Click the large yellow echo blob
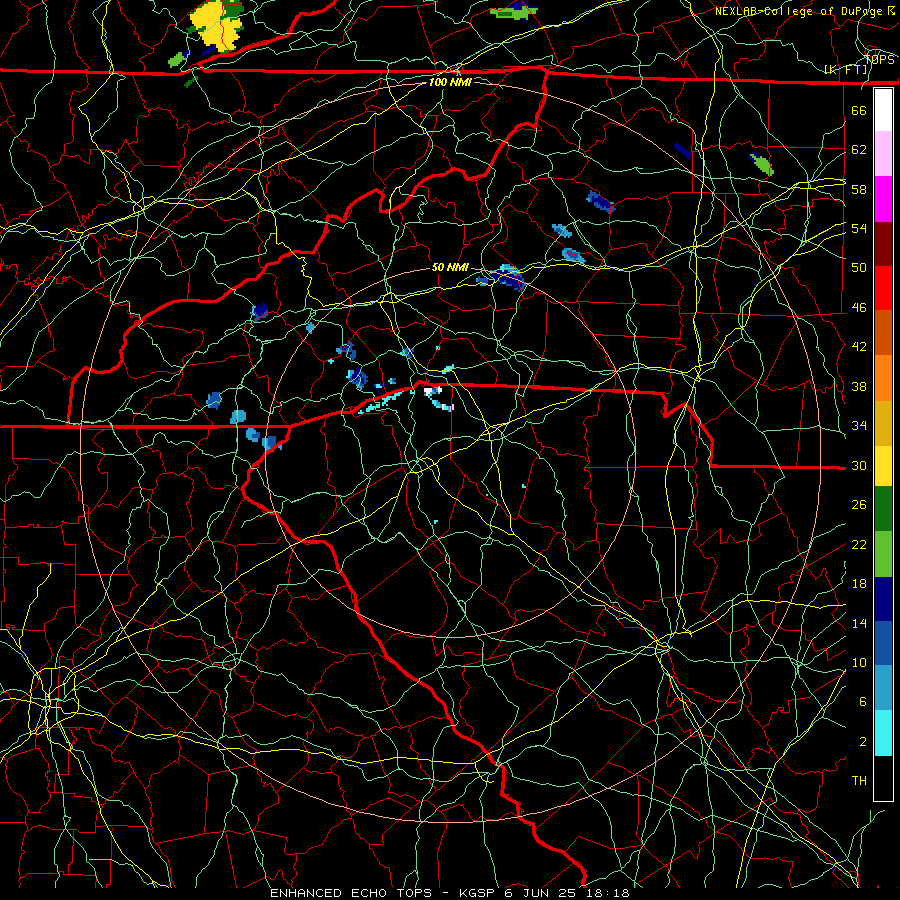Viewport: 900px width, 900px height. [216, 26]
